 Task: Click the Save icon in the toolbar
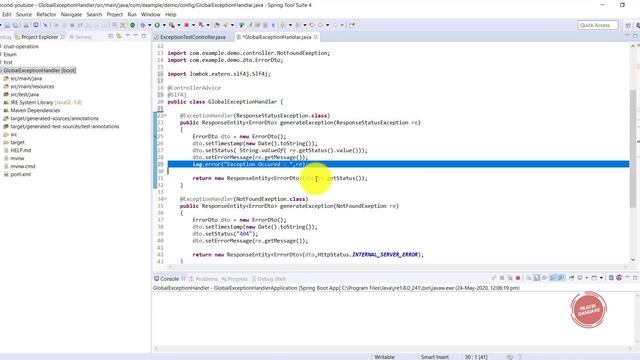pos(7,25)
